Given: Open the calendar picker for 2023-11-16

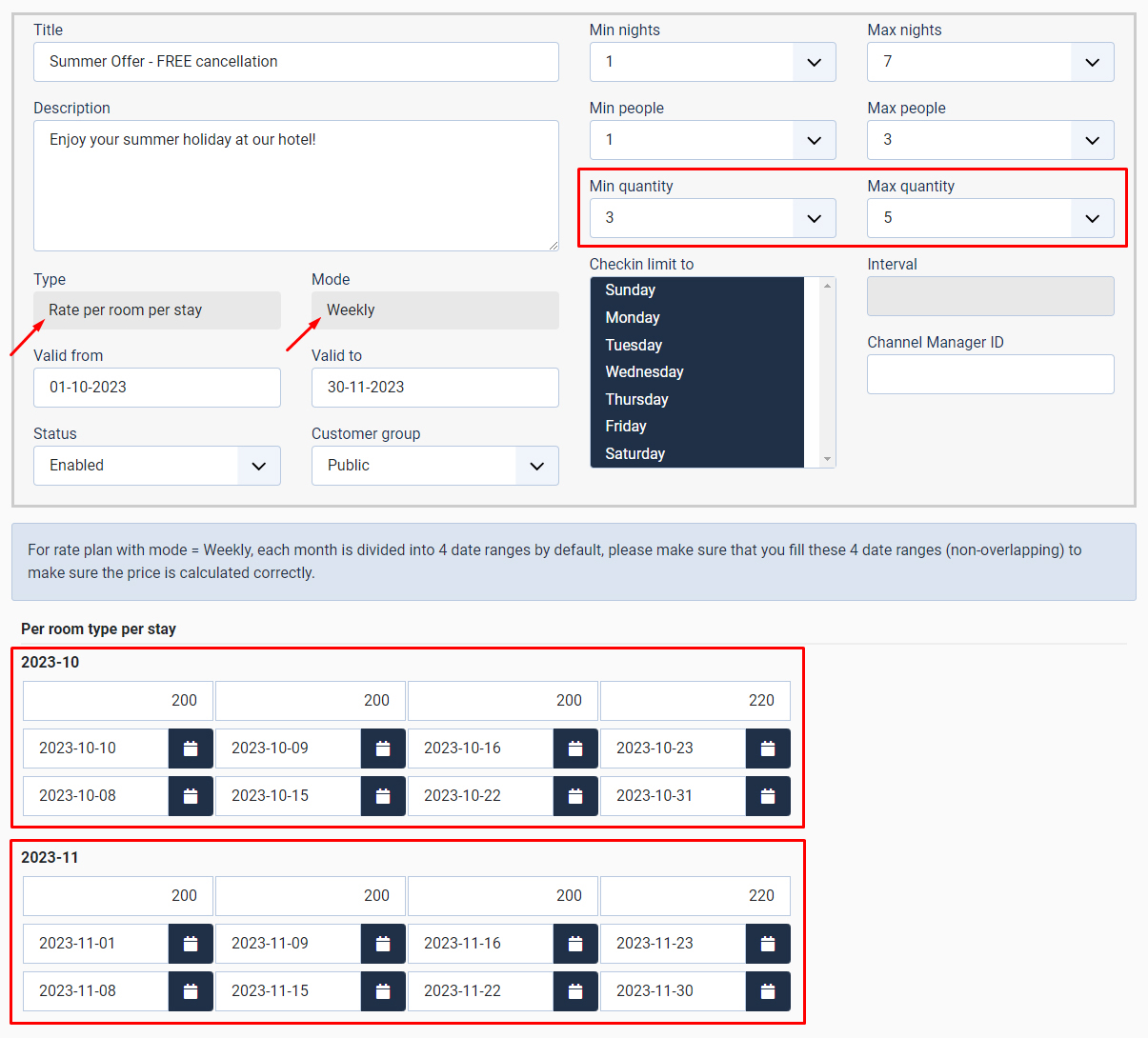Looking at the screenshot, I should tap(574, 944).
